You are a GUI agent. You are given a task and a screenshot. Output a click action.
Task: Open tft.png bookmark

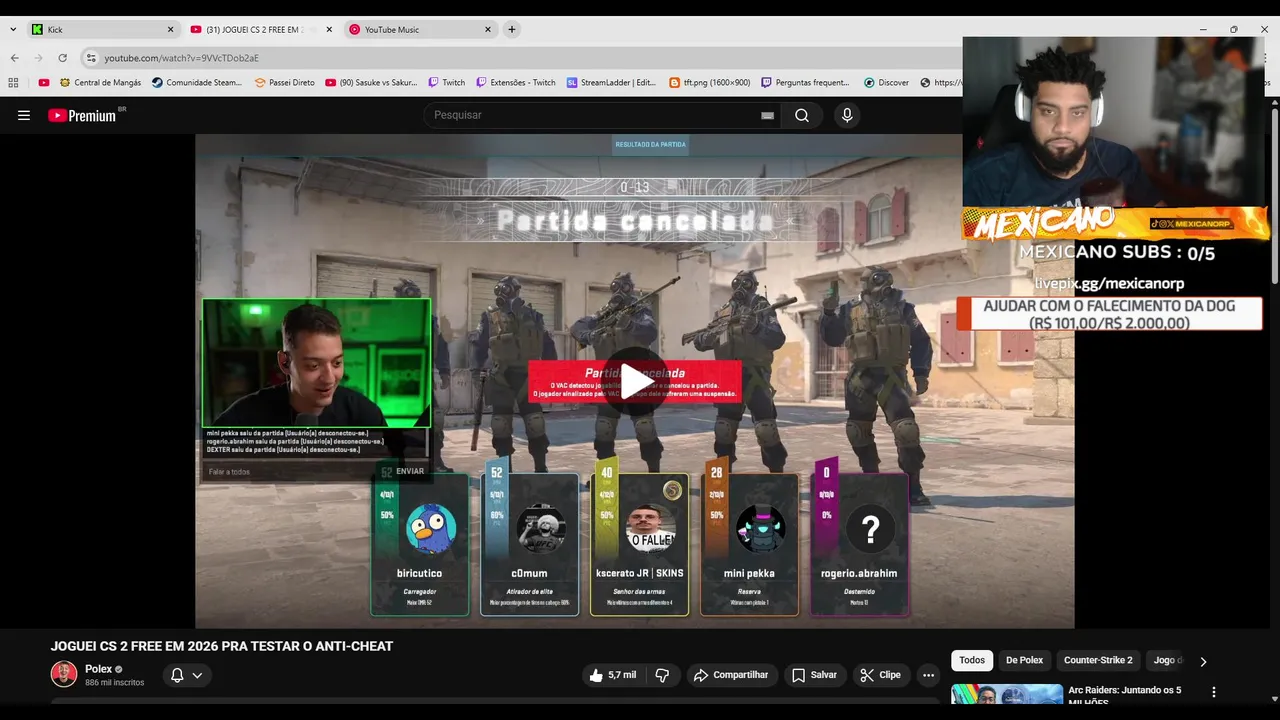point(709,83)
